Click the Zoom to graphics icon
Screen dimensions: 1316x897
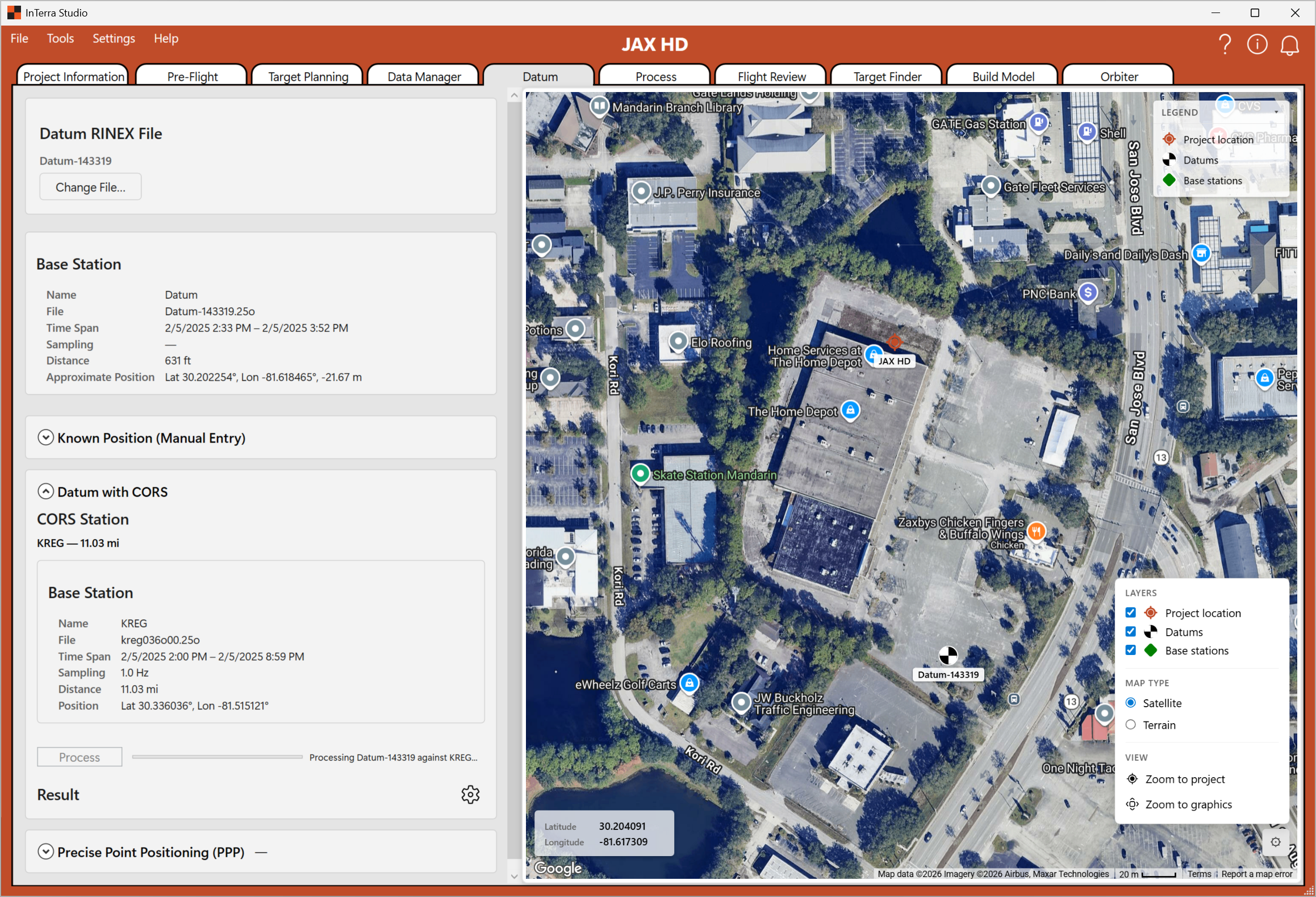(1132, 804)
